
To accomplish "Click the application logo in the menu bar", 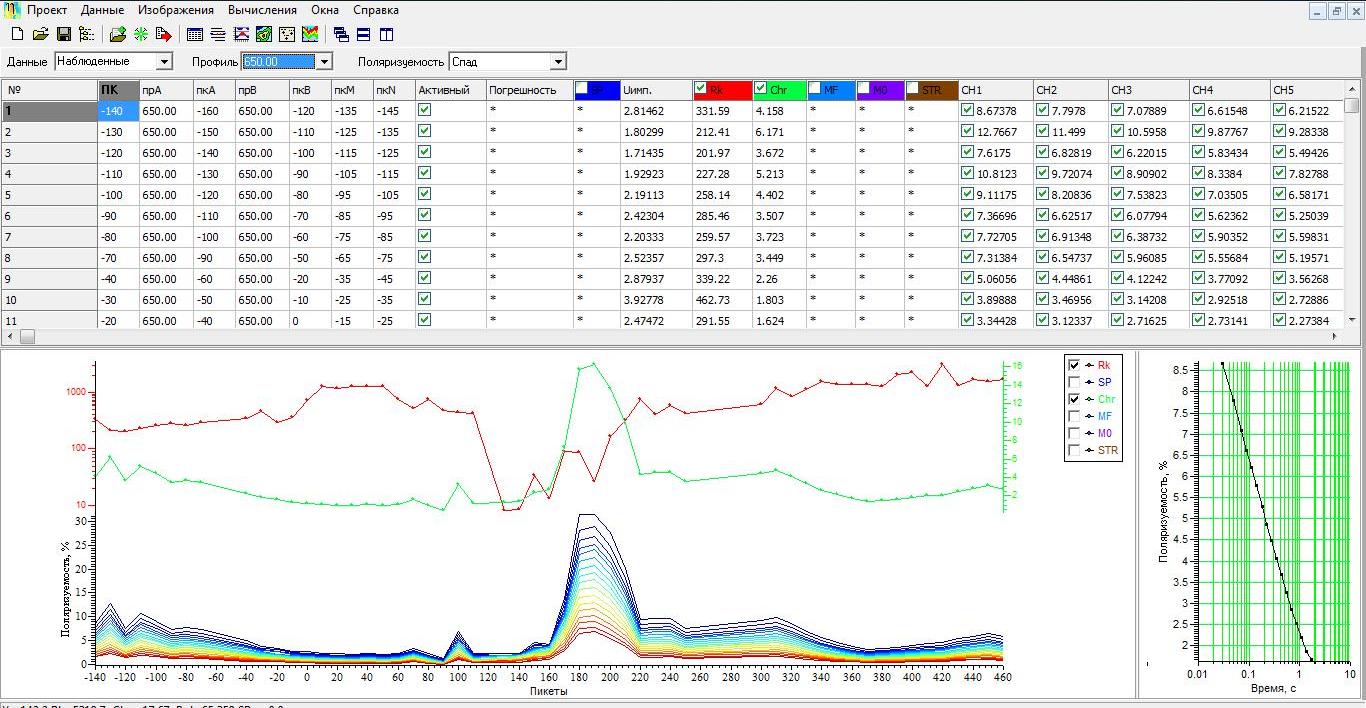I will [x=11, y=10].
